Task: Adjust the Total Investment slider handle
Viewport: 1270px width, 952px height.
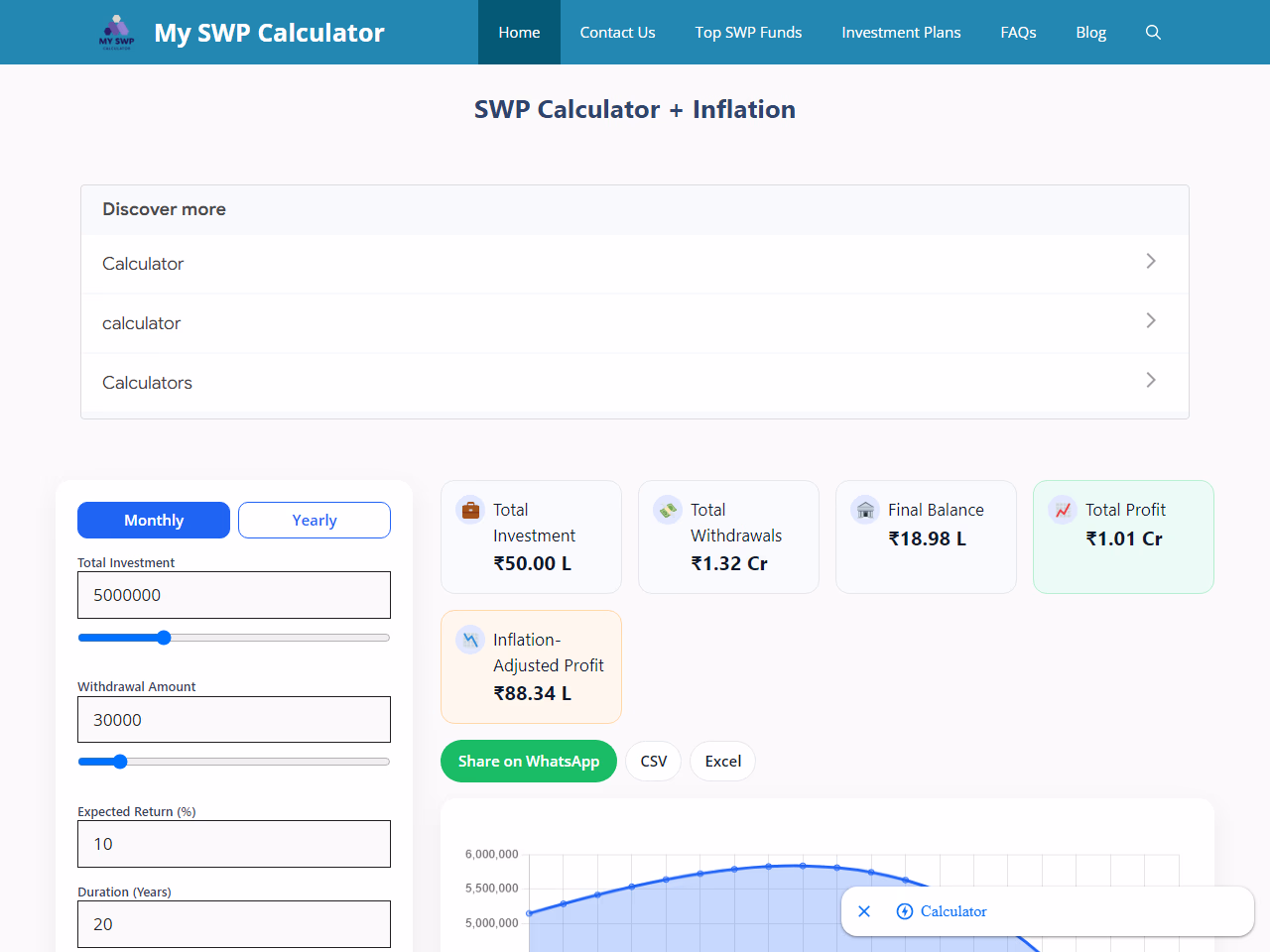Action: [x=164, y=638]
